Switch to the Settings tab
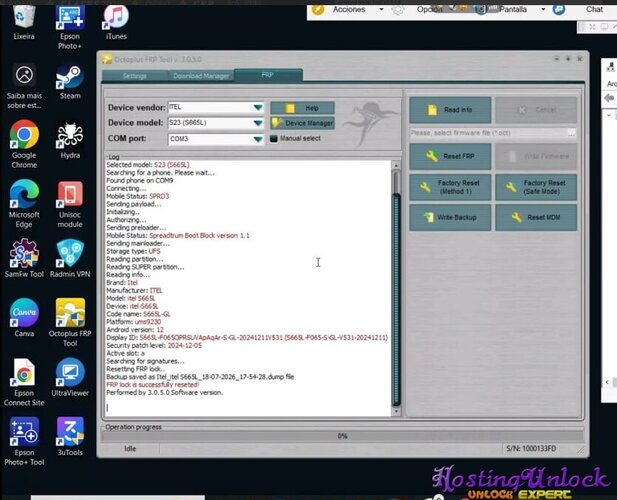Screen dimensions: 617x500 tap(135, 76)
